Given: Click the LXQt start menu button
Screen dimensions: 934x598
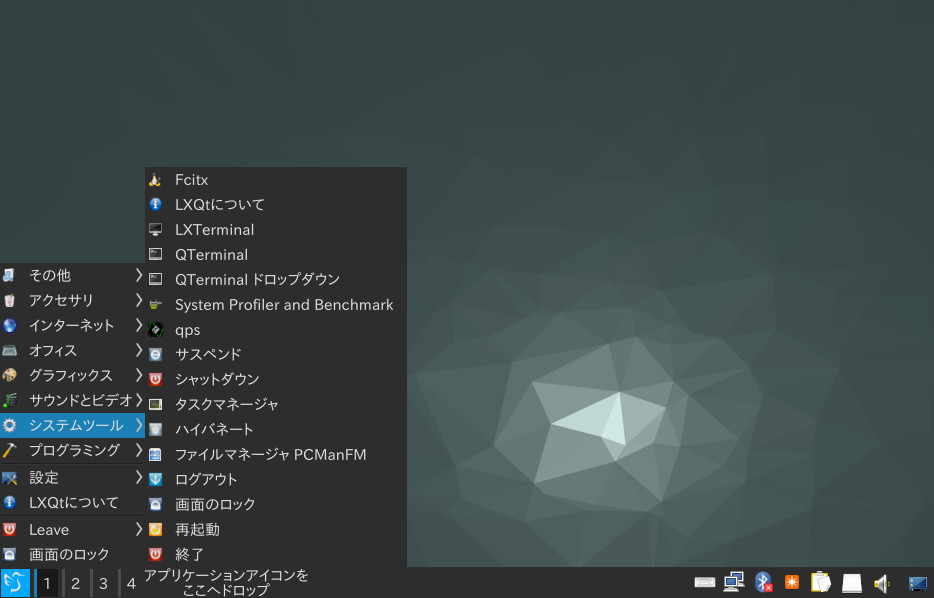Looking at the screenshot, I should point(15,583).
